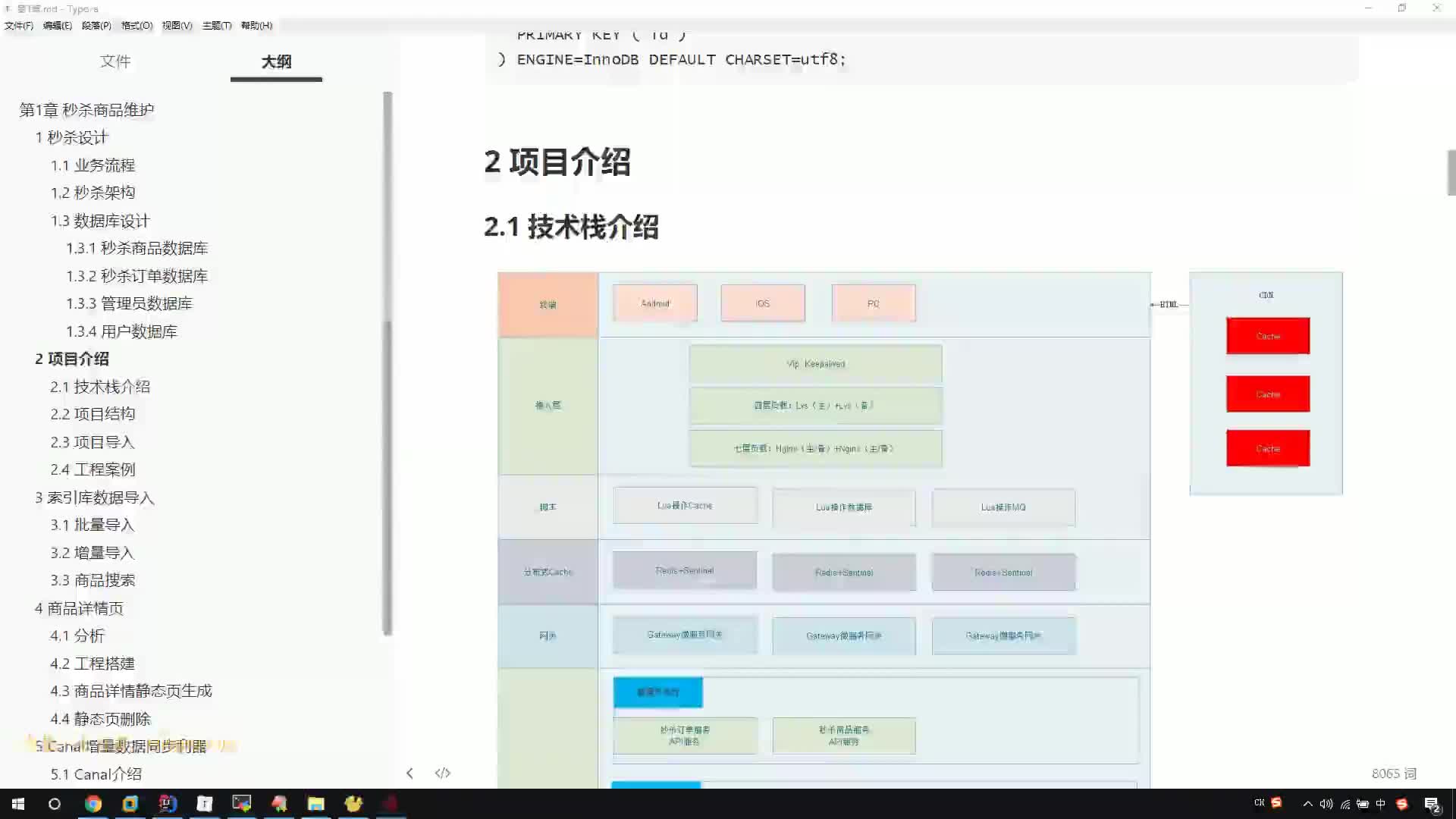Open the 文件 menu in menu bar
Screen dimensions: 1456x819
coord(18,25)
